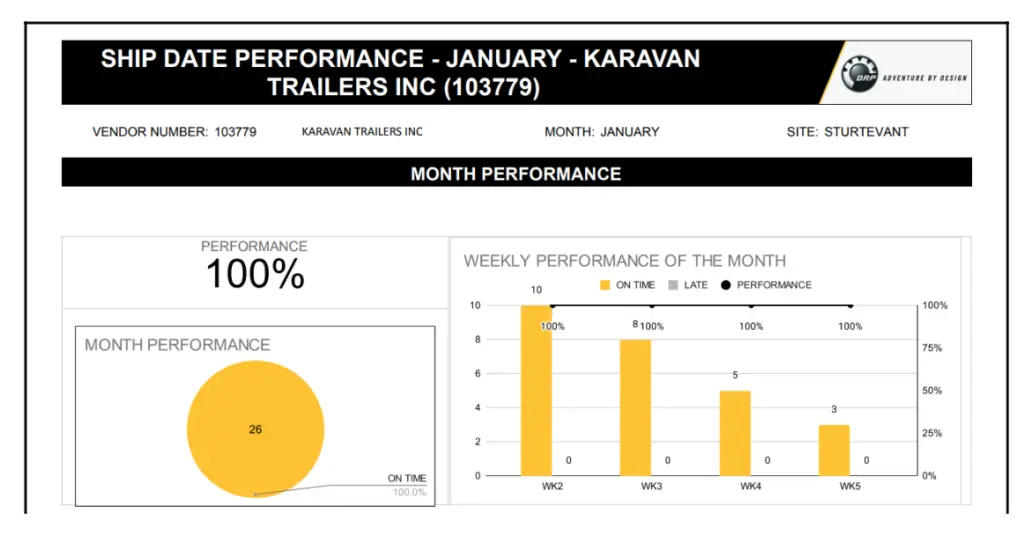Select the WK4 on-time bar
The height and width of the screenshot is (535, 1024).
735,432
